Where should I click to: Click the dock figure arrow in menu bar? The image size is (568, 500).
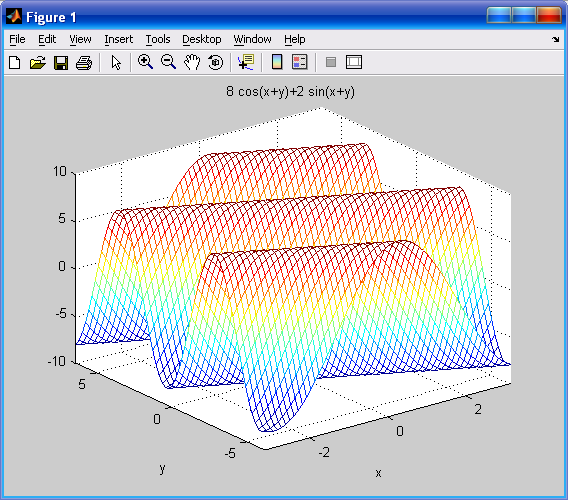[x=556, y=39]
